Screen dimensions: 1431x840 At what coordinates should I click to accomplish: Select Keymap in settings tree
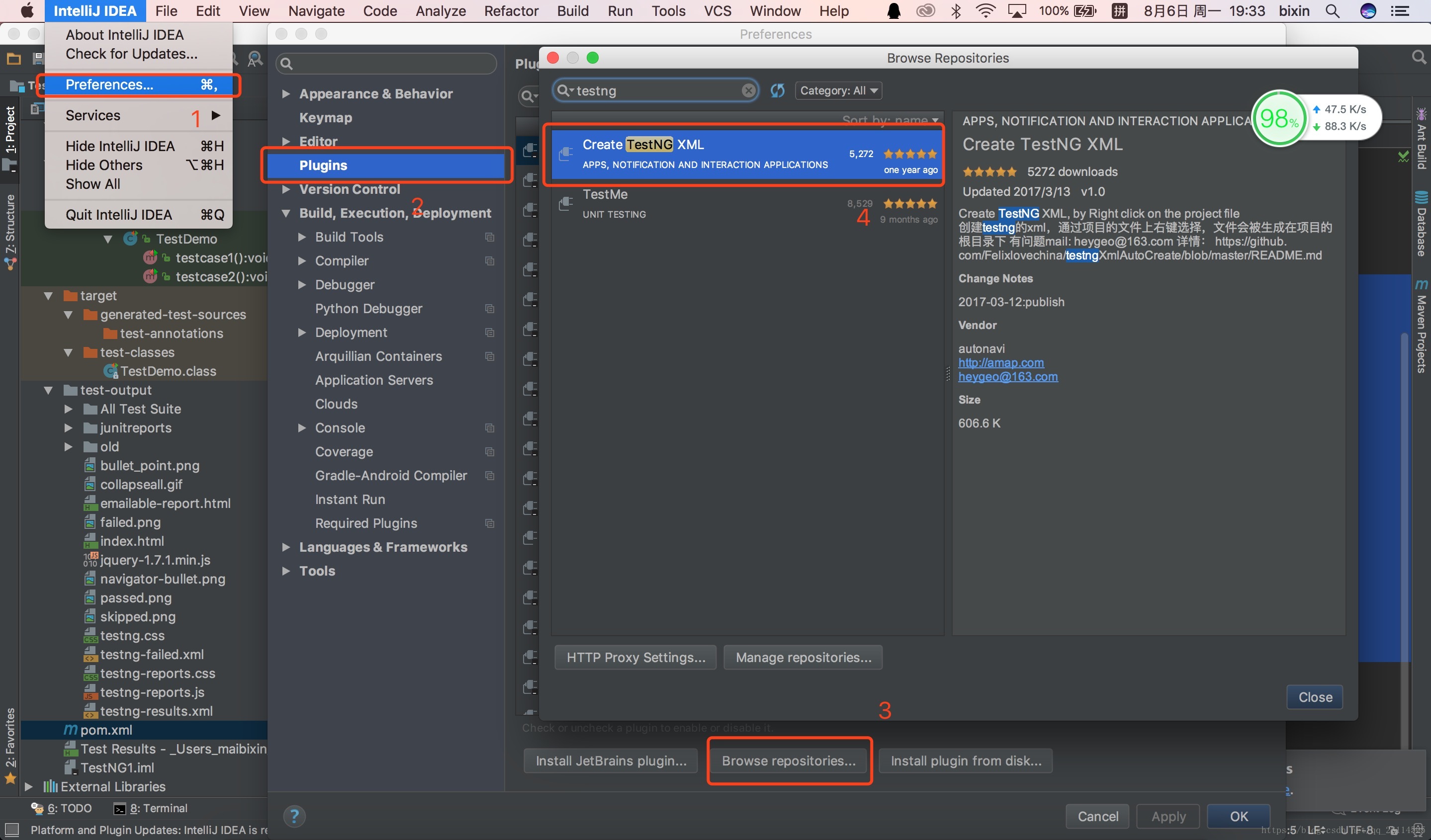pos(325,117)
